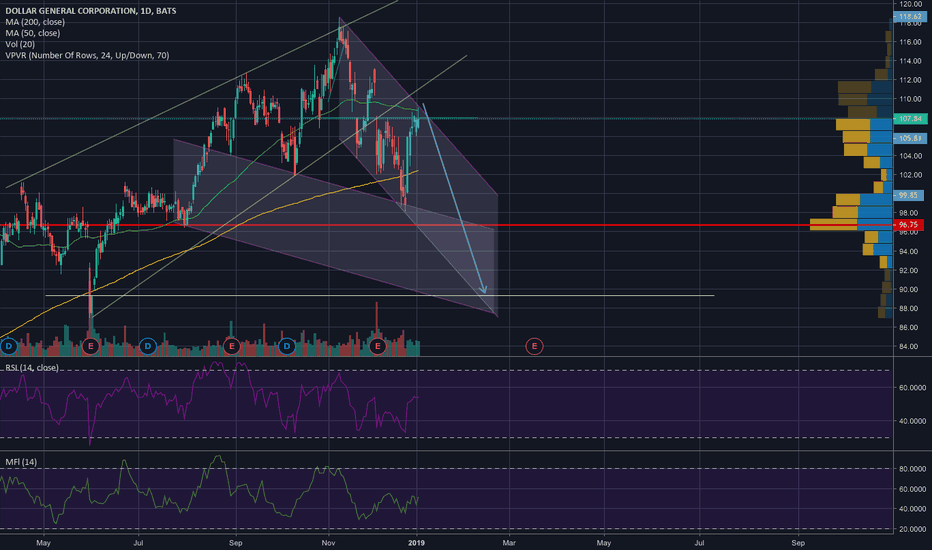Select the VPVR indicator legend
Viewport: 932px width, 550px height.
pos(87,55)
